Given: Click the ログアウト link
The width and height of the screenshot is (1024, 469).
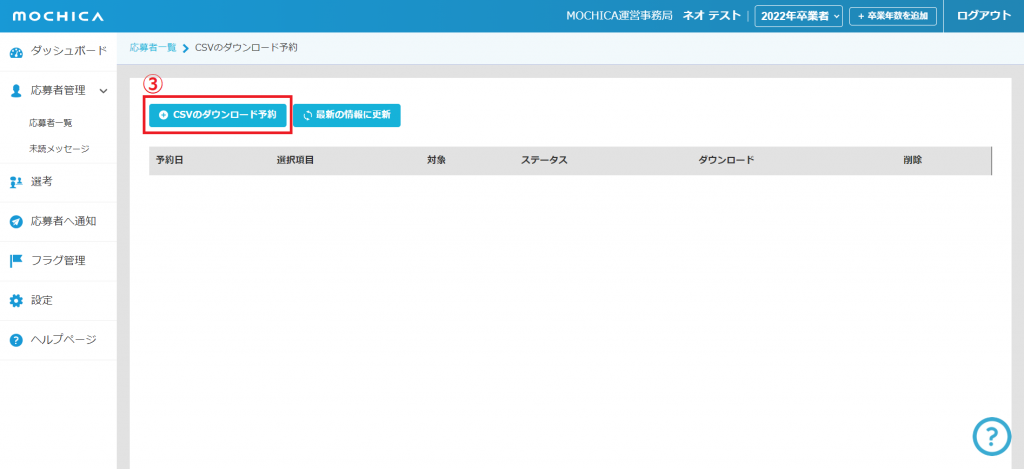Looking at the screenshot, I should click(983, 16).
